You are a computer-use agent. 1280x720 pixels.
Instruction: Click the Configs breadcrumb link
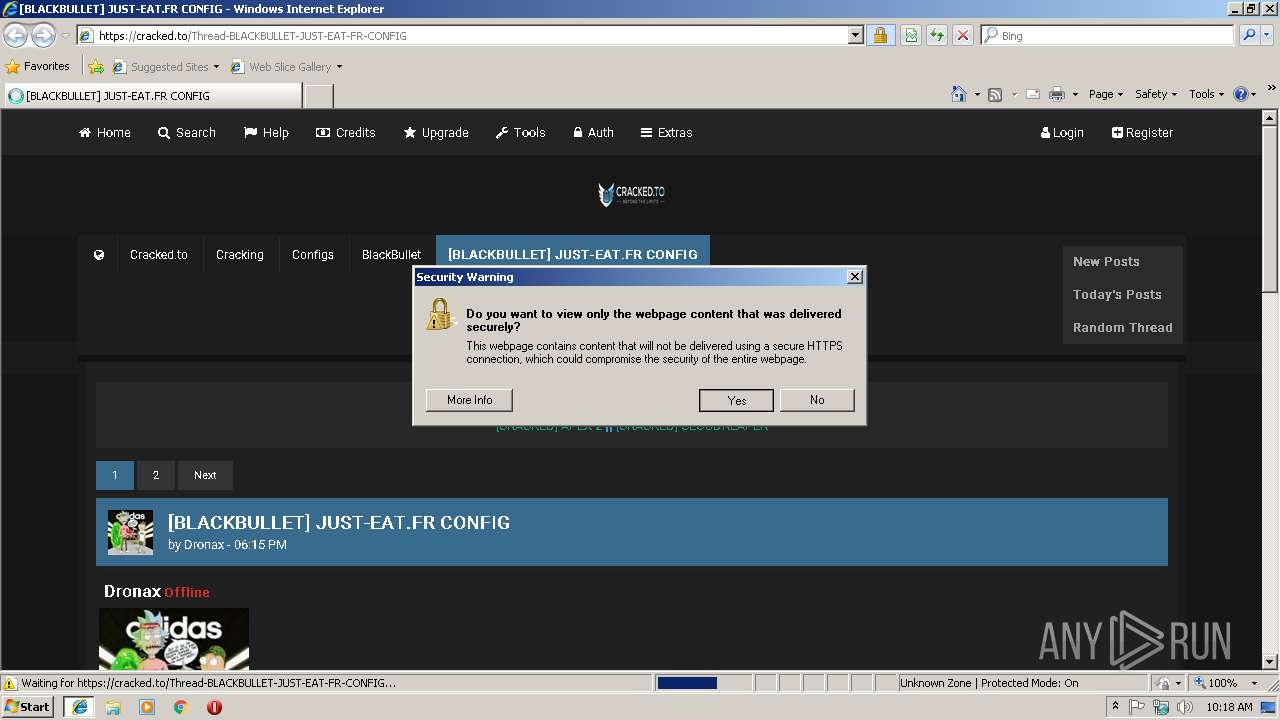[x=313, y=255]
